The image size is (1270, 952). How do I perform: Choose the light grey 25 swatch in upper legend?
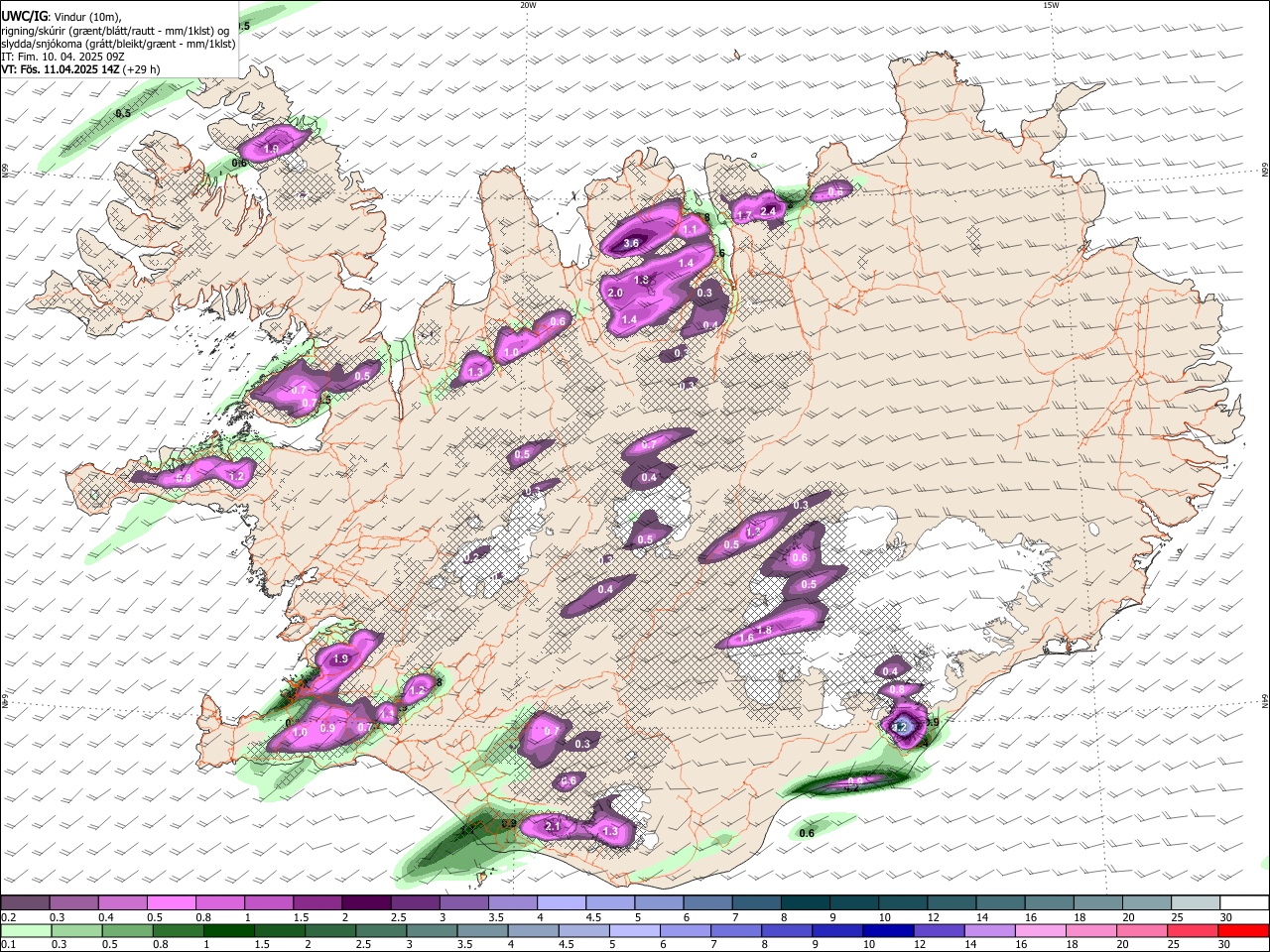(x=1196, y=903)
